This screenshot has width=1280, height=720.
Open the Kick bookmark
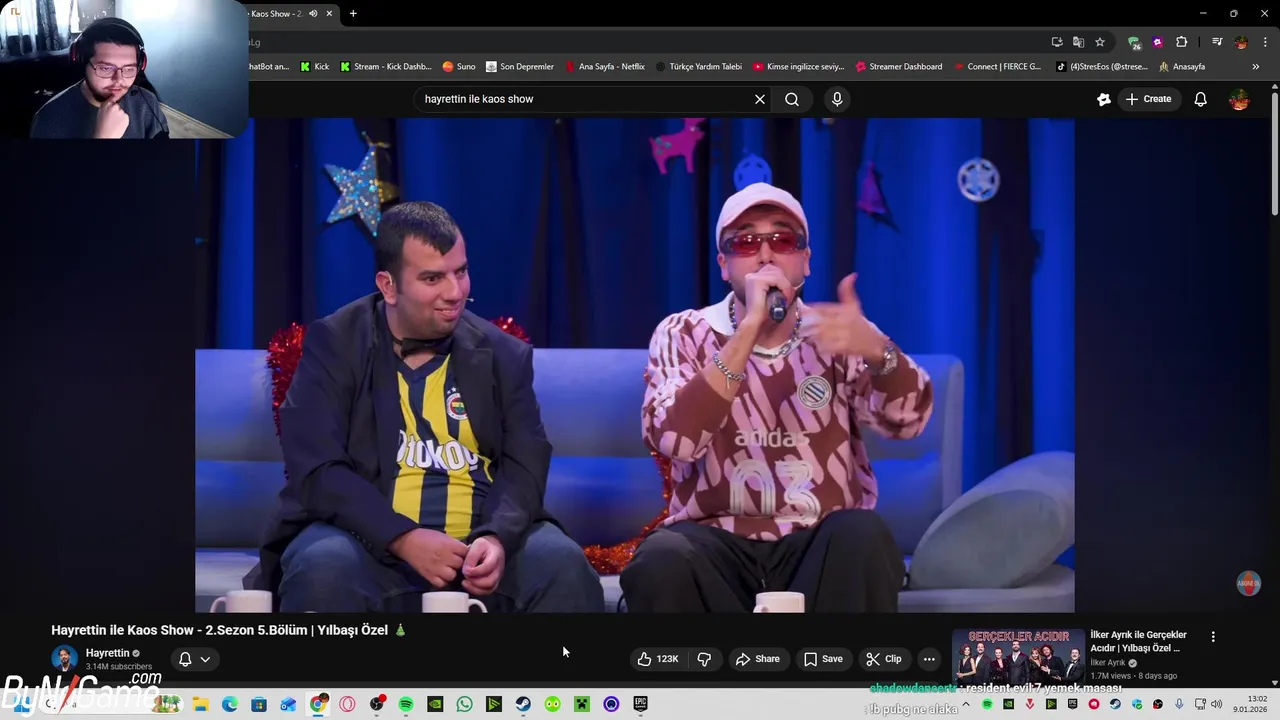(x=314, y=67)
